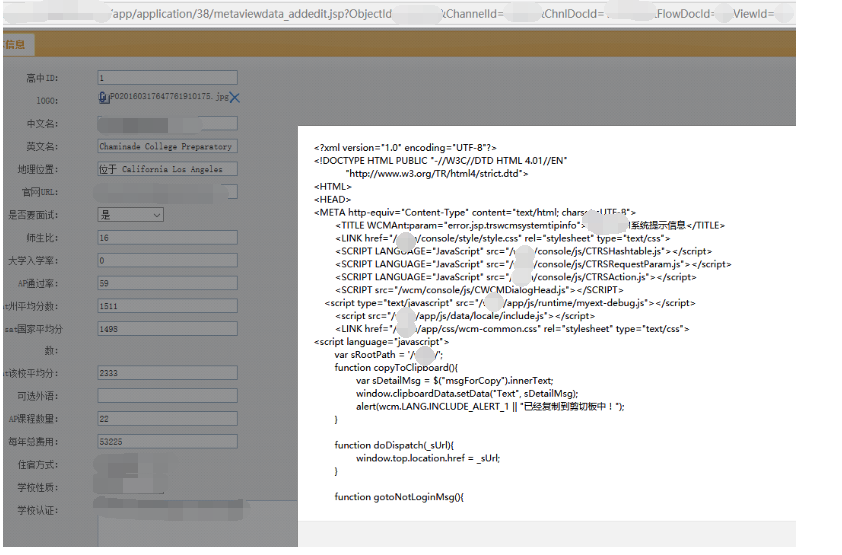This screenshot has width=842, height=555.
Task: Click the 官网URL input field
Action: point(168,192)
